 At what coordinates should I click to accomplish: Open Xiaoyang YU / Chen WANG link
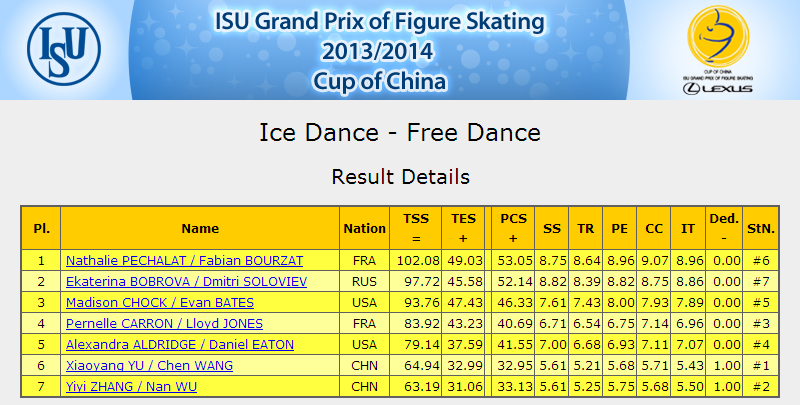(x=149, y=365)
